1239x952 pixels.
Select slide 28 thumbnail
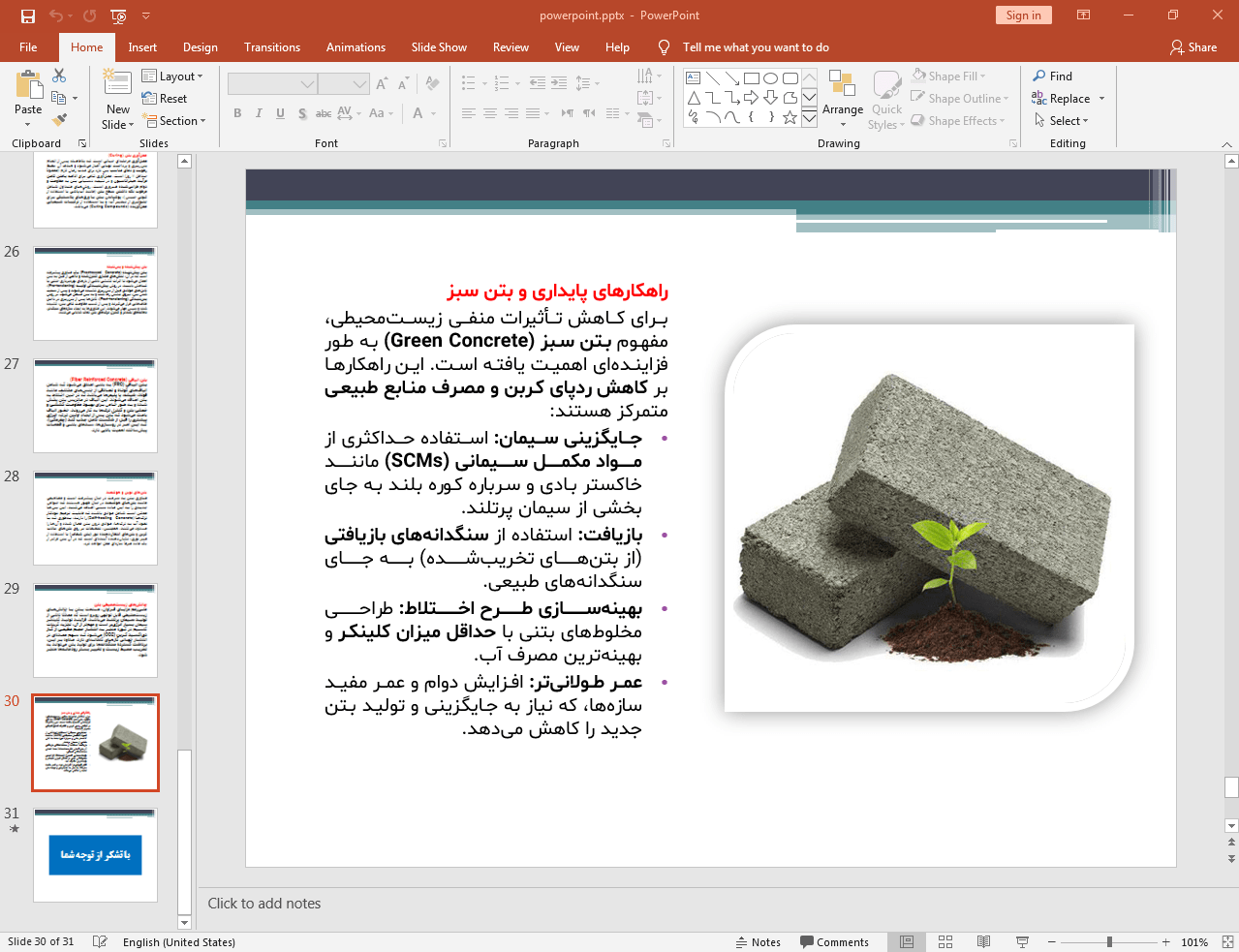point(95,518)
